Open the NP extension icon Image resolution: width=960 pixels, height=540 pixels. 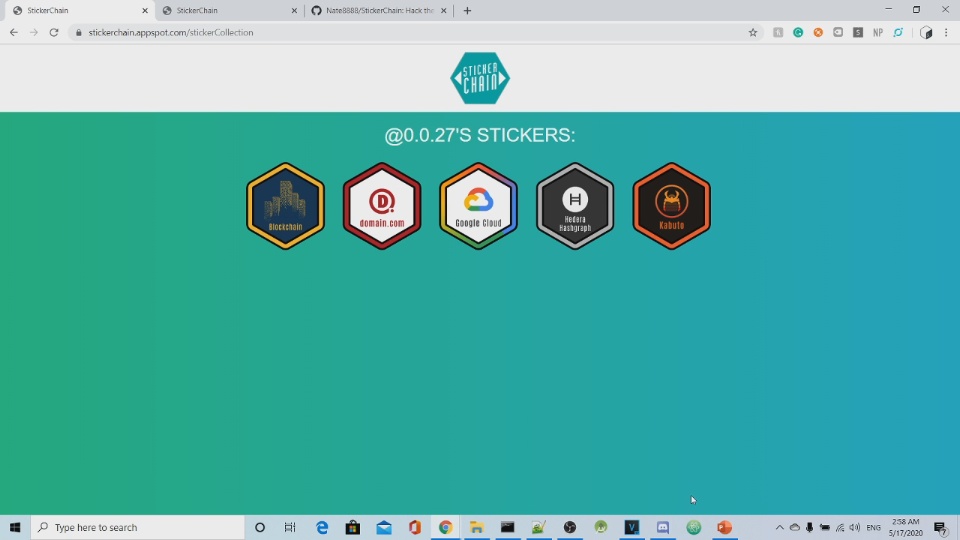tap(878, 32)
